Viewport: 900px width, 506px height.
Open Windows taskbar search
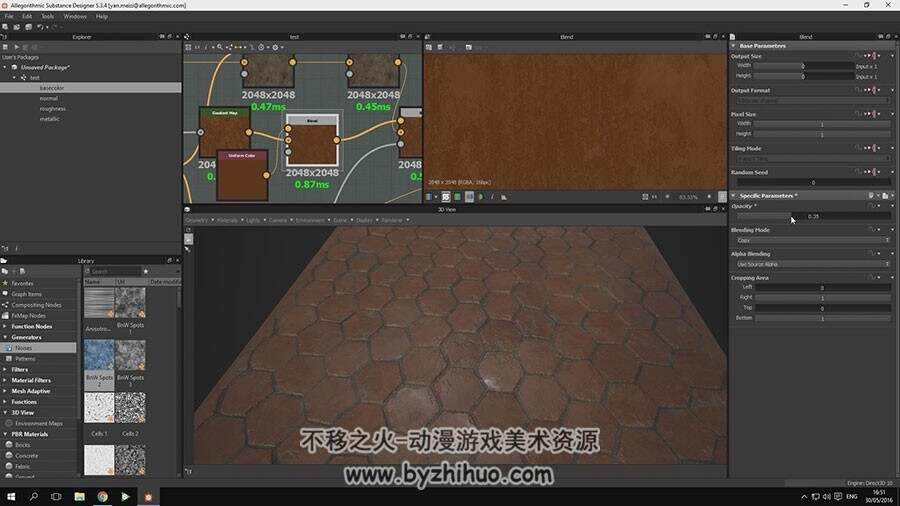[x=33, y=497]
